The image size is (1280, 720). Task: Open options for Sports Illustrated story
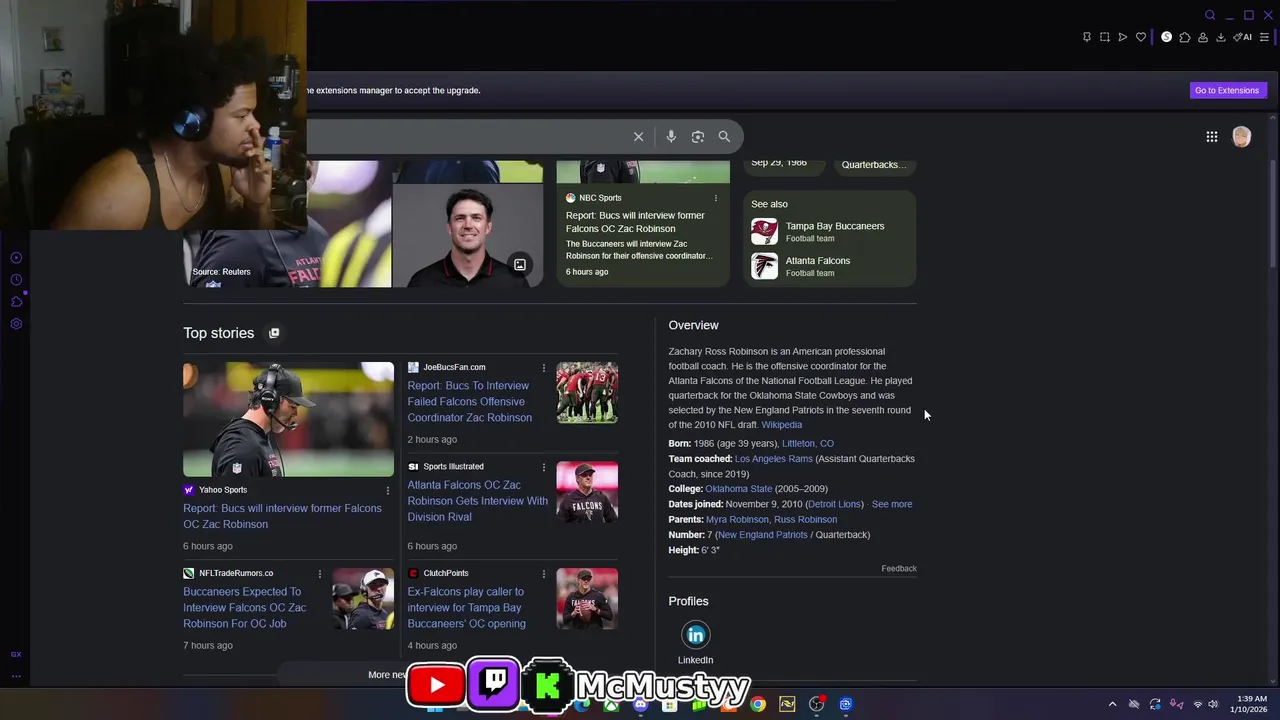click(544, 467)
